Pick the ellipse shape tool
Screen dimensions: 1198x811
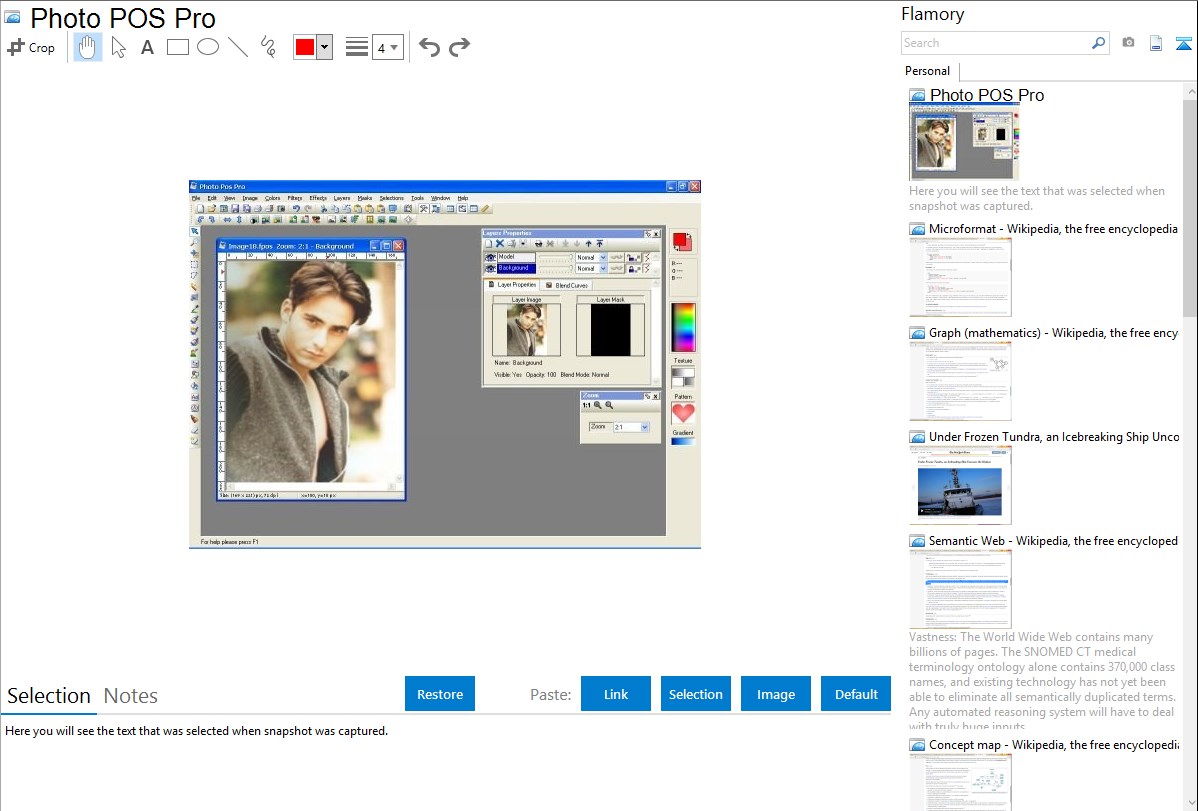(x=208, y=47)
